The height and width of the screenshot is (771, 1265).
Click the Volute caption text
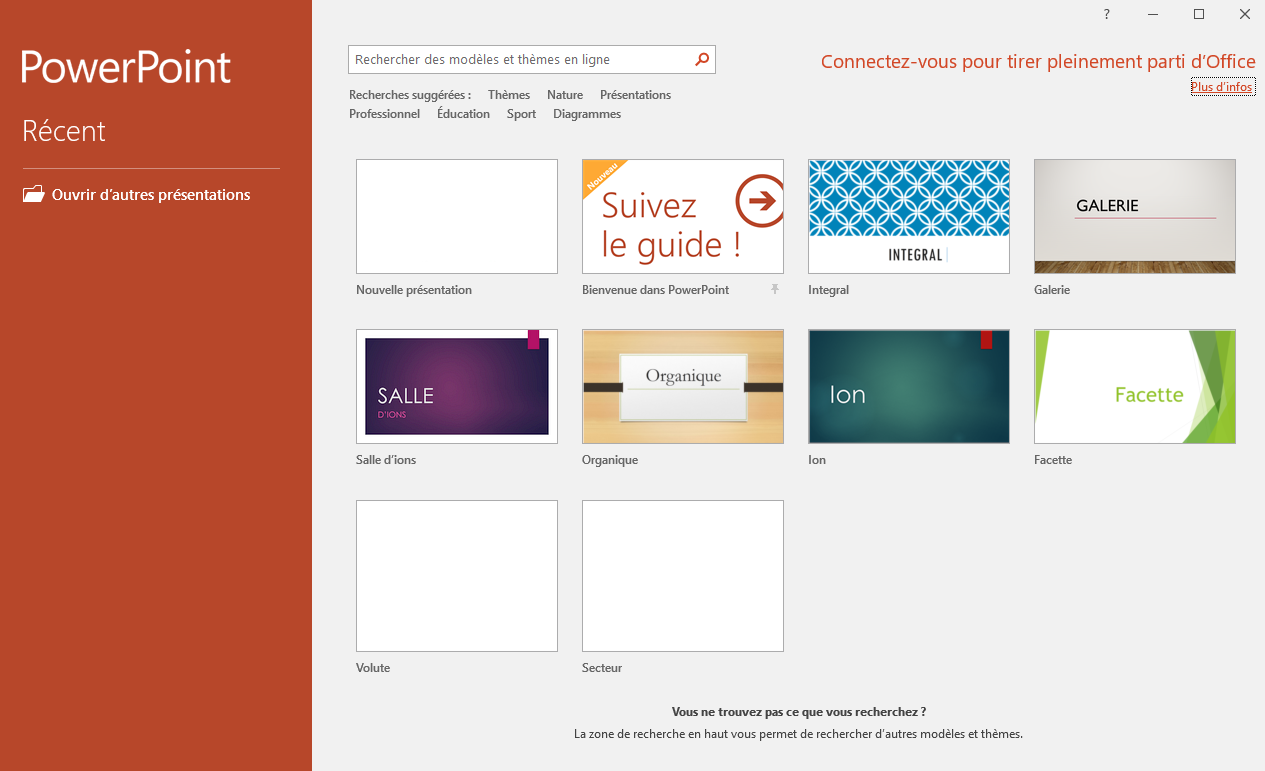coord(373,668)
